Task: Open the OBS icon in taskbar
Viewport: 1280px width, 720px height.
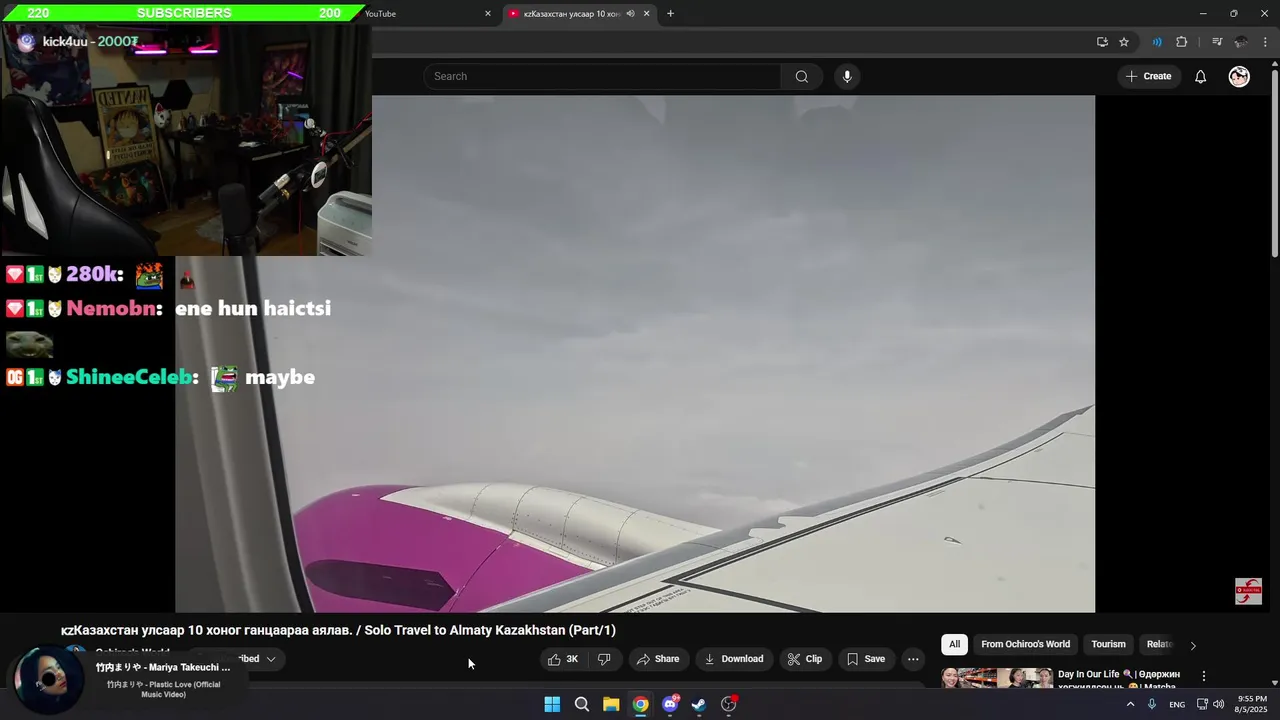Action: click(729, 704)
